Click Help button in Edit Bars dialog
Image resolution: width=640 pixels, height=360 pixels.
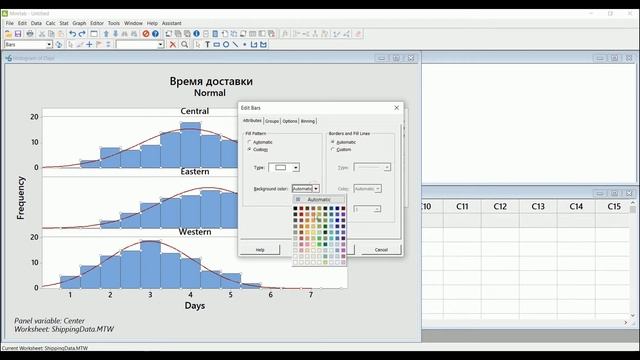click(260, 250)
